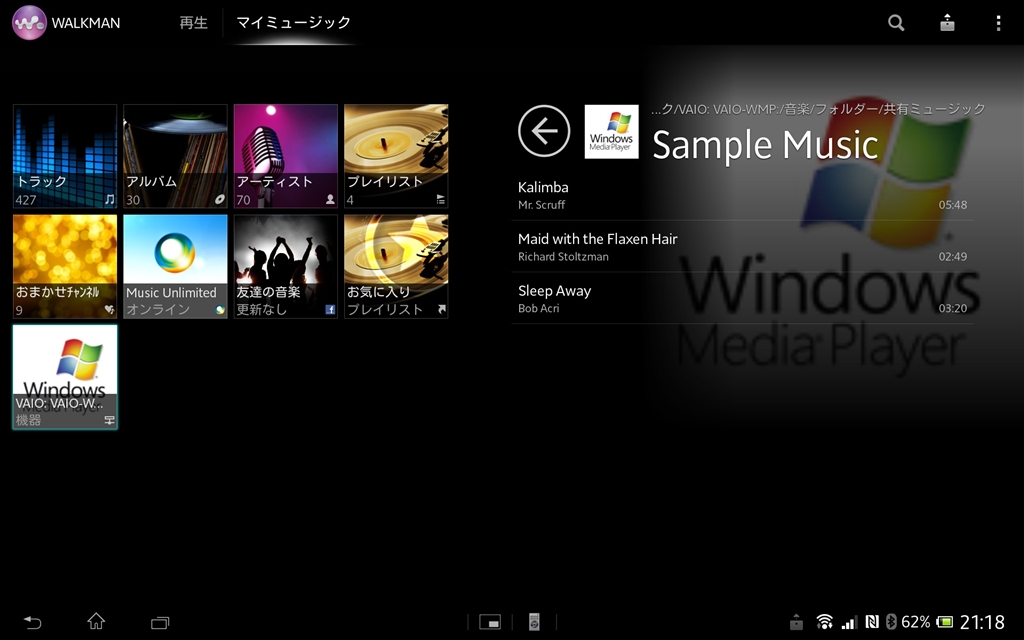Tap the Throw share icon in top bar
This screenshot has height=640, width=1024.
tap(947, 23)
